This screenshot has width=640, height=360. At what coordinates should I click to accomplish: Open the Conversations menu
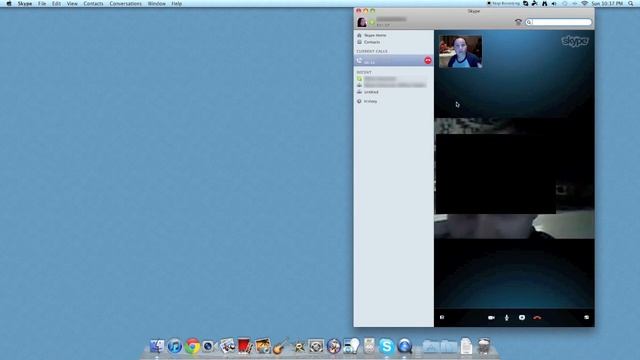tap(126, 4)
